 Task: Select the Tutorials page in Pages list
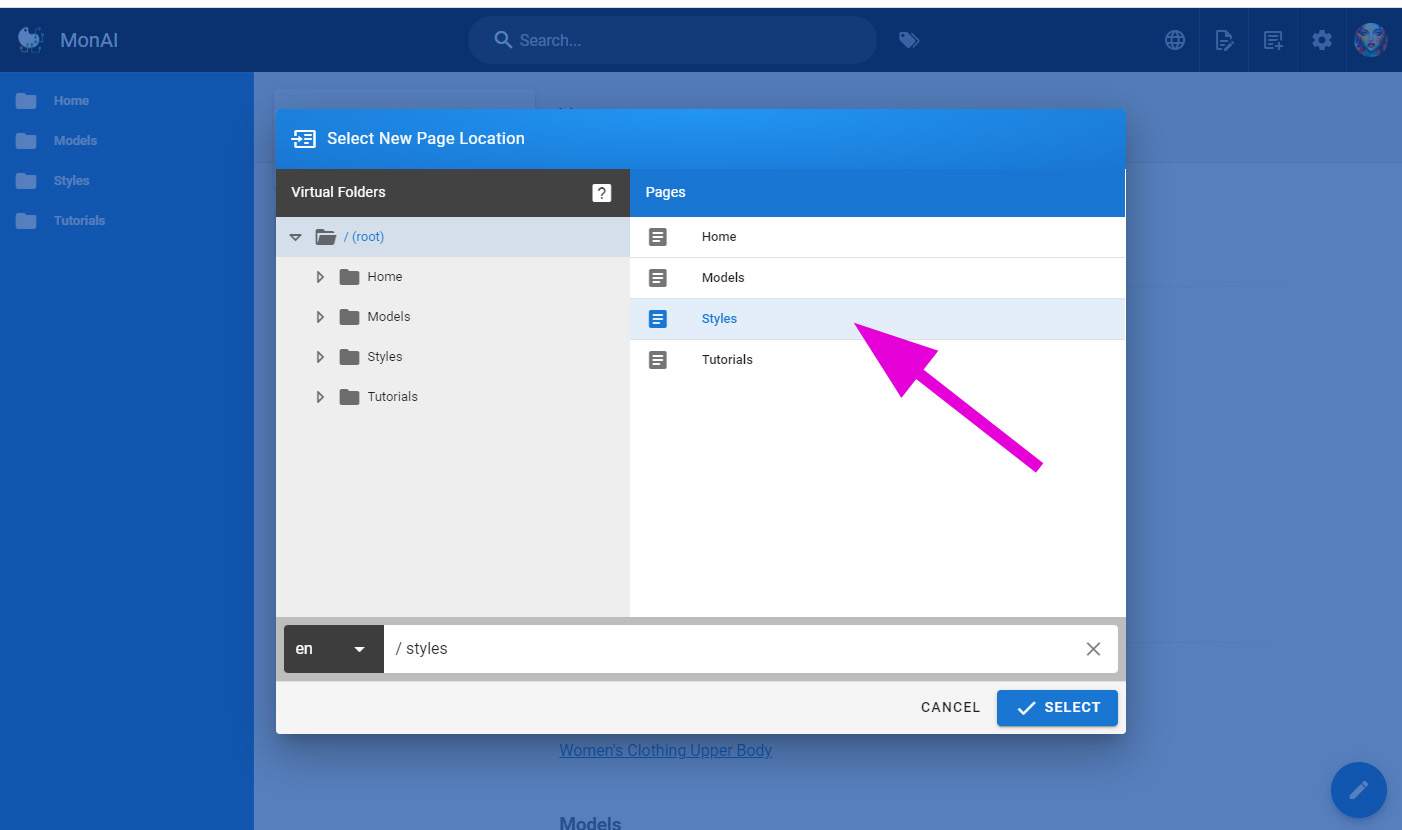click(726, 360)
